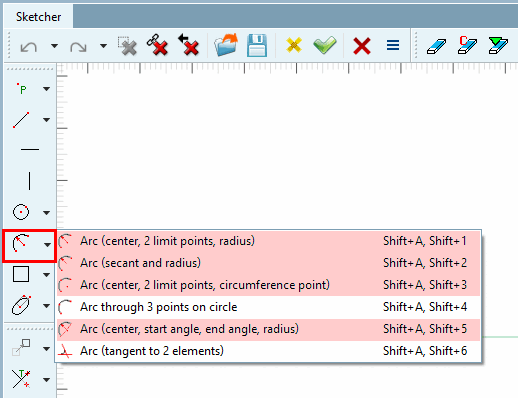Expand the Rectangle tool dropdown
The image size is (518, 398).
coord(46,275)
